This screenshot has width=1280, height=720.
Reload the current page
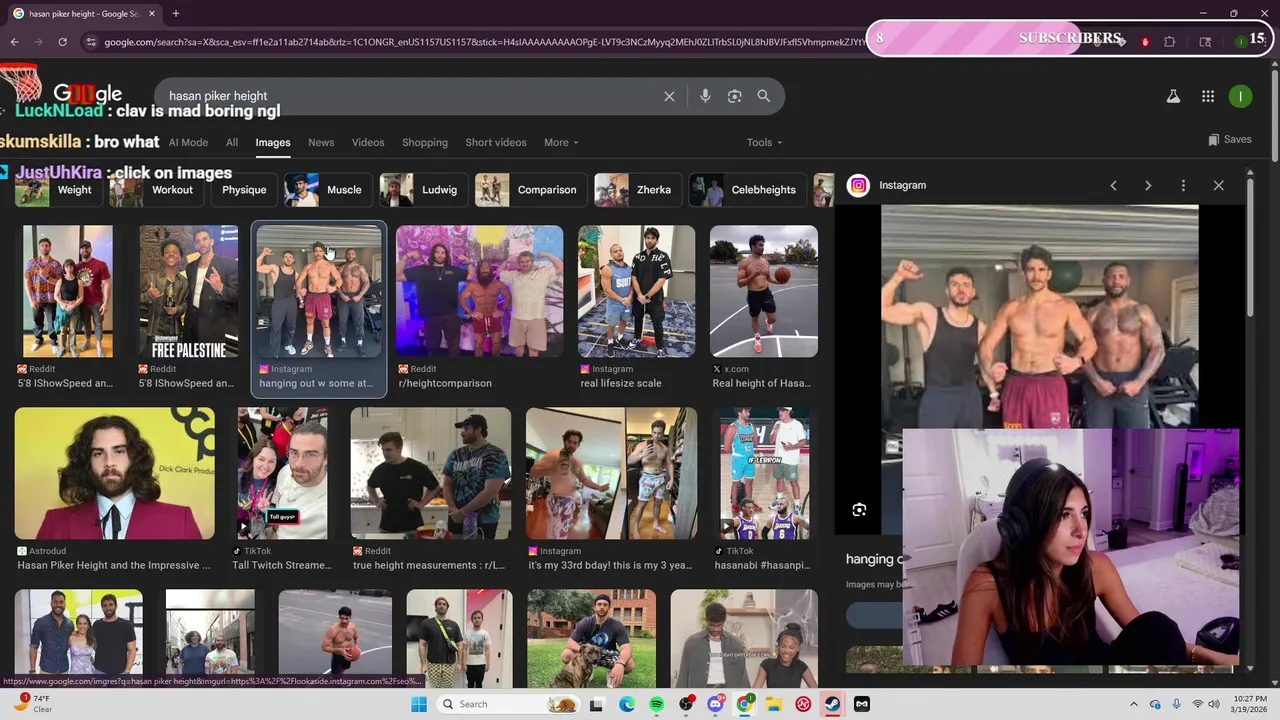pos(62,42)
